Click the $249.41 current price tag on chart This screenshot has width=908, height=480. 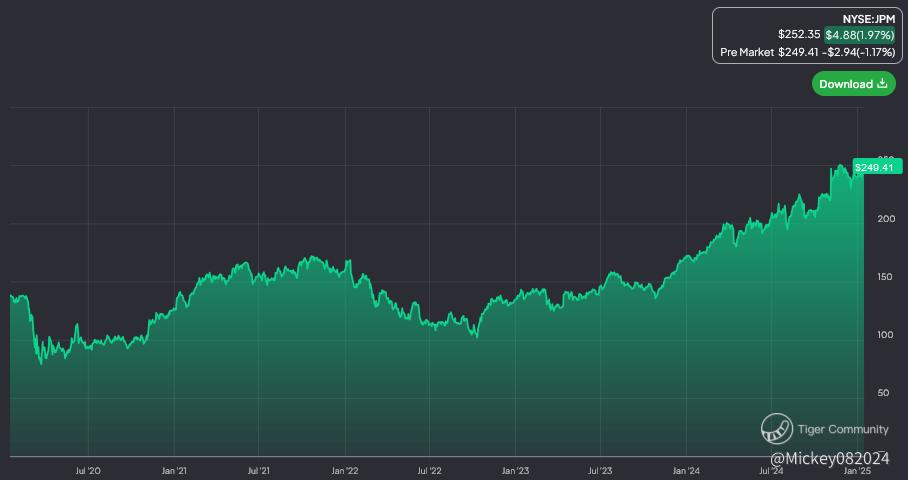[x=877, y=168]
